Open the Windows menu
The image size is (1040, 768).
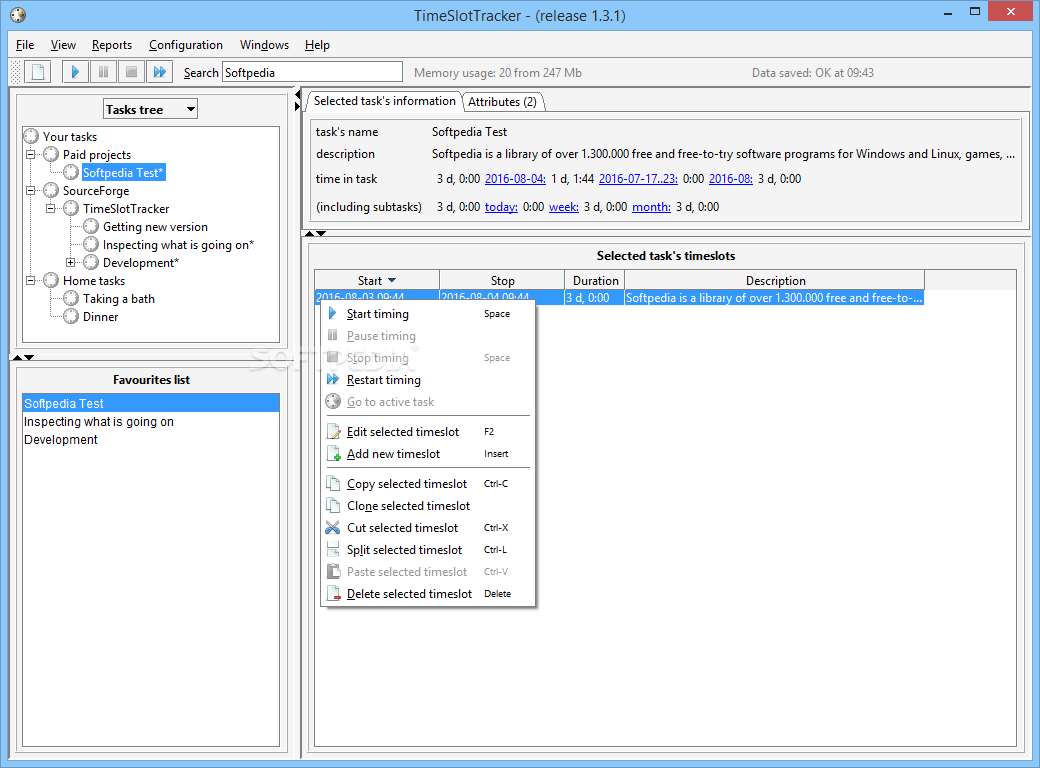[264, 44]
